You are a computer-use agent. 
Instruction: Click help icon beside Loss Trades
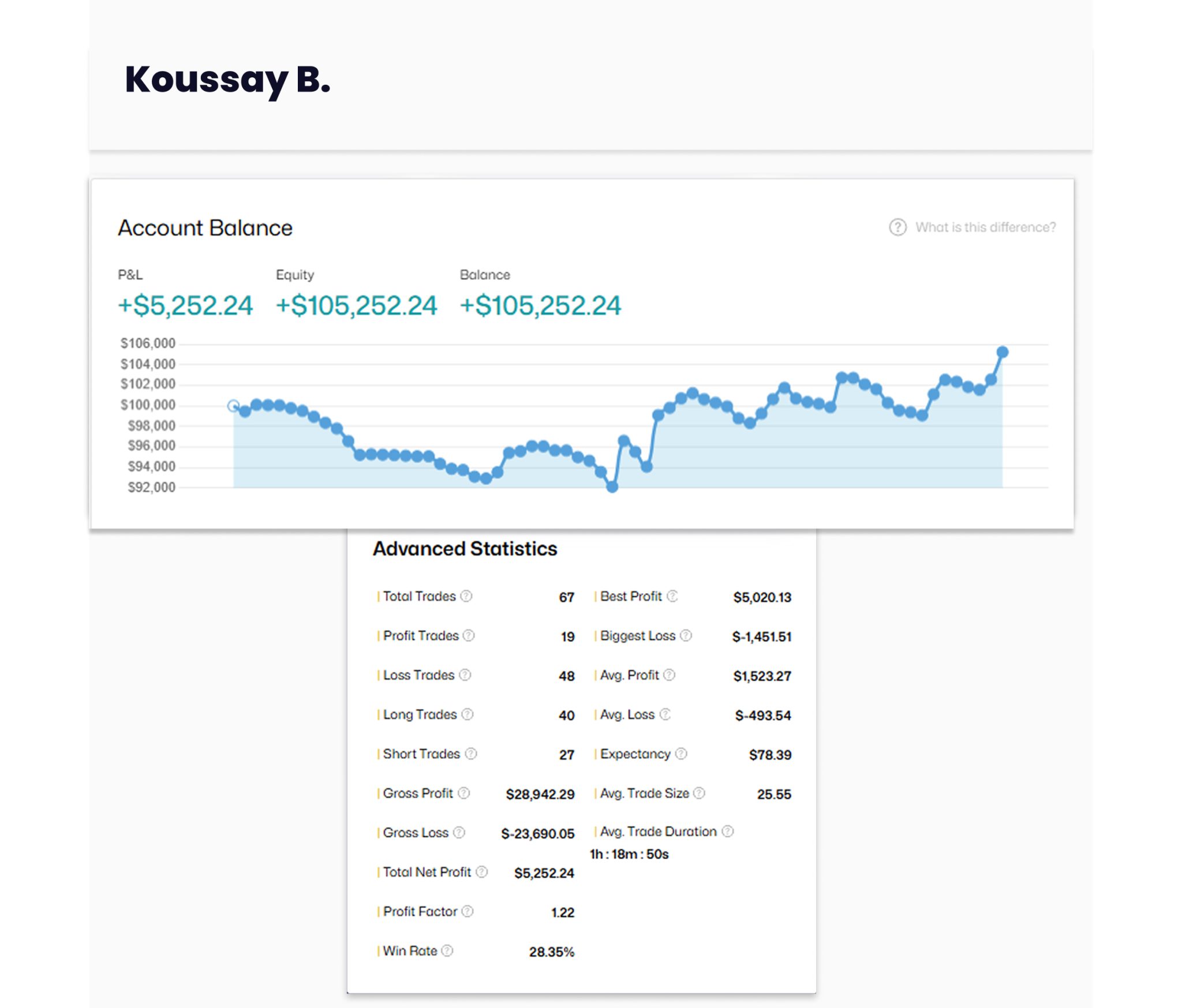click(465, 675)
